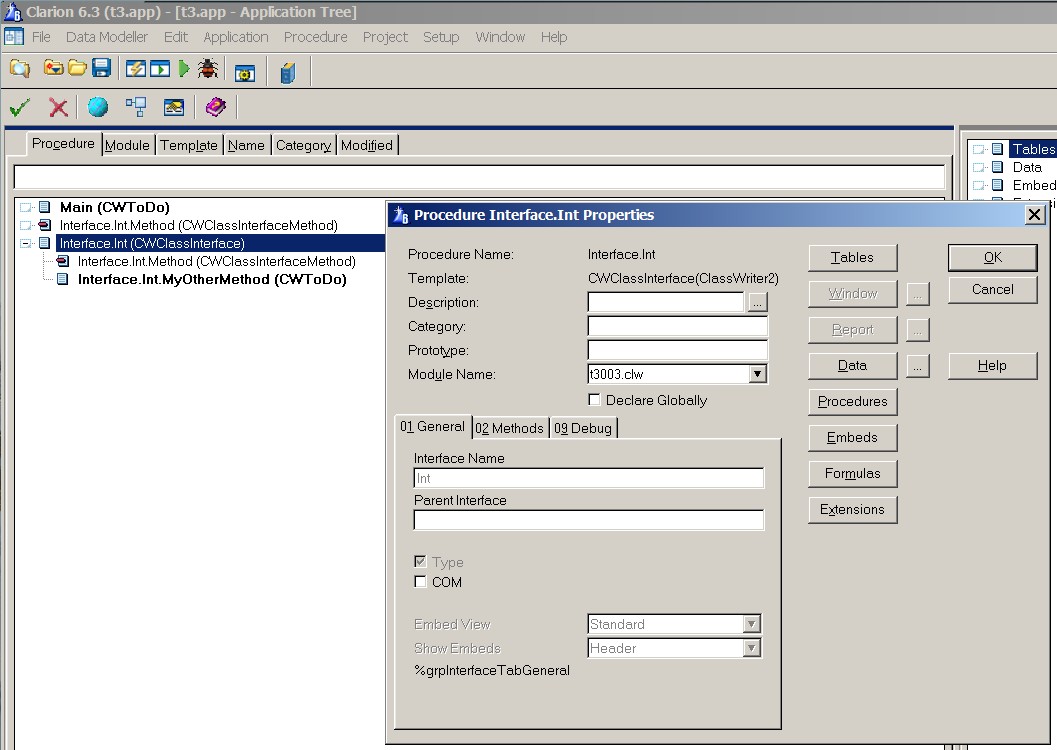Click the disabled Type checkbox

420,561
